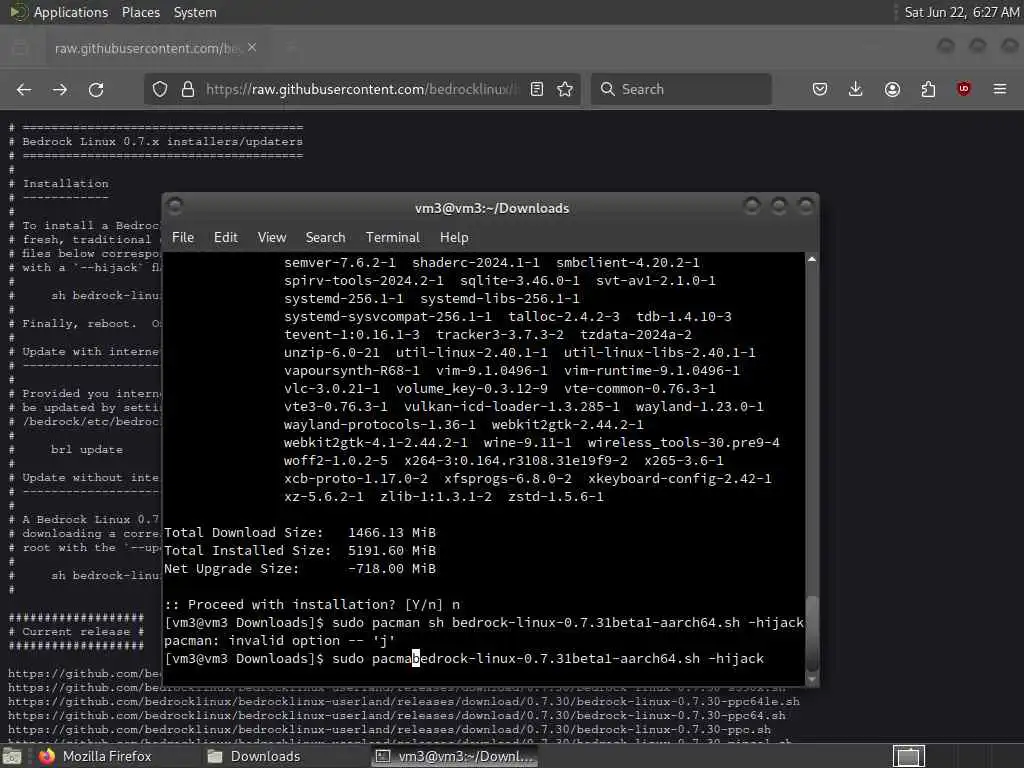
Task: Click the workspace switcher in bottom panel
Action: [x=908, y=756]
